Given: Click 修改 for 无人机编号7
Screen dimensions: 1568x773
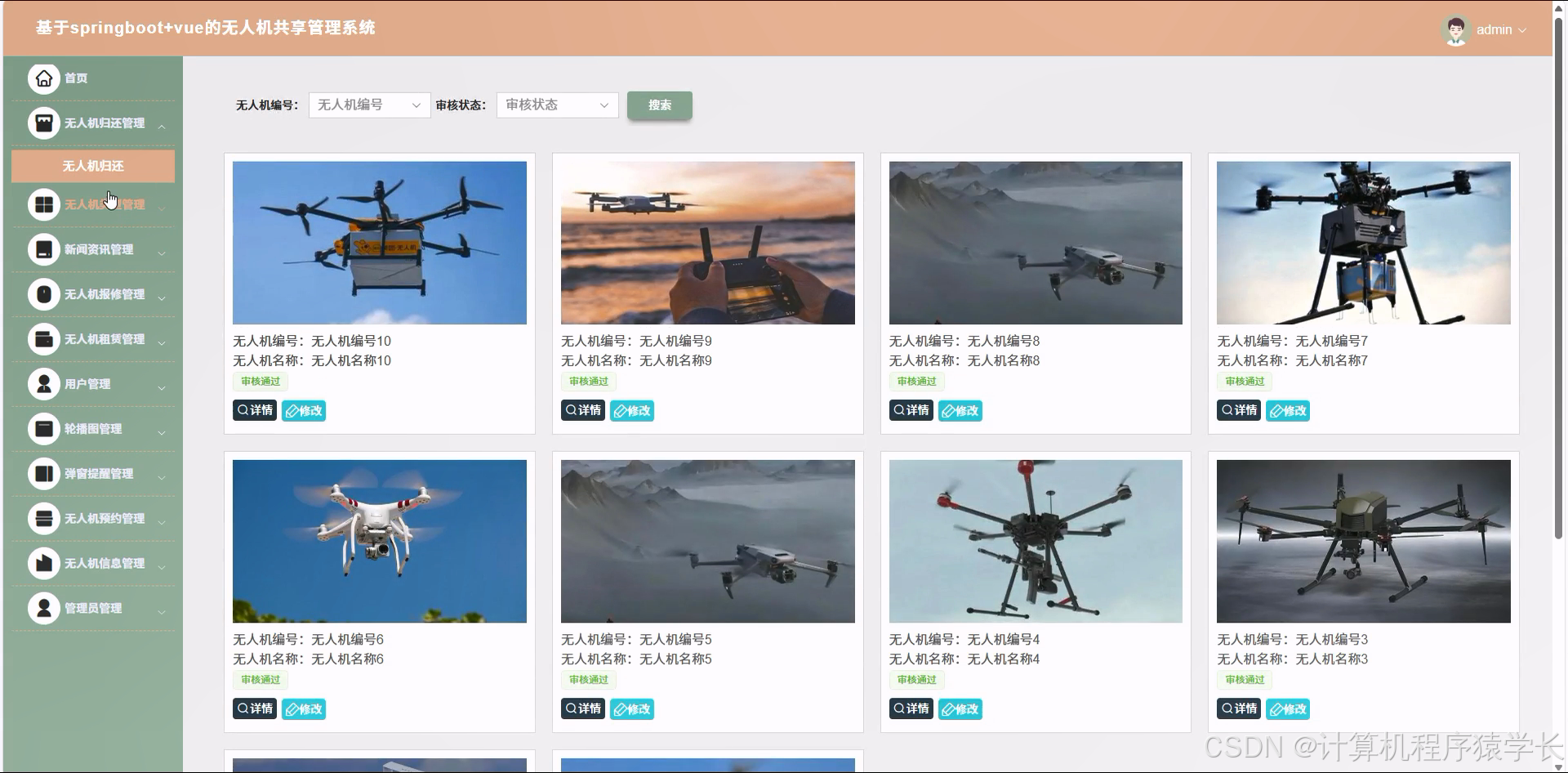Looking at the screenshot, I should [x=1288, y=411].
